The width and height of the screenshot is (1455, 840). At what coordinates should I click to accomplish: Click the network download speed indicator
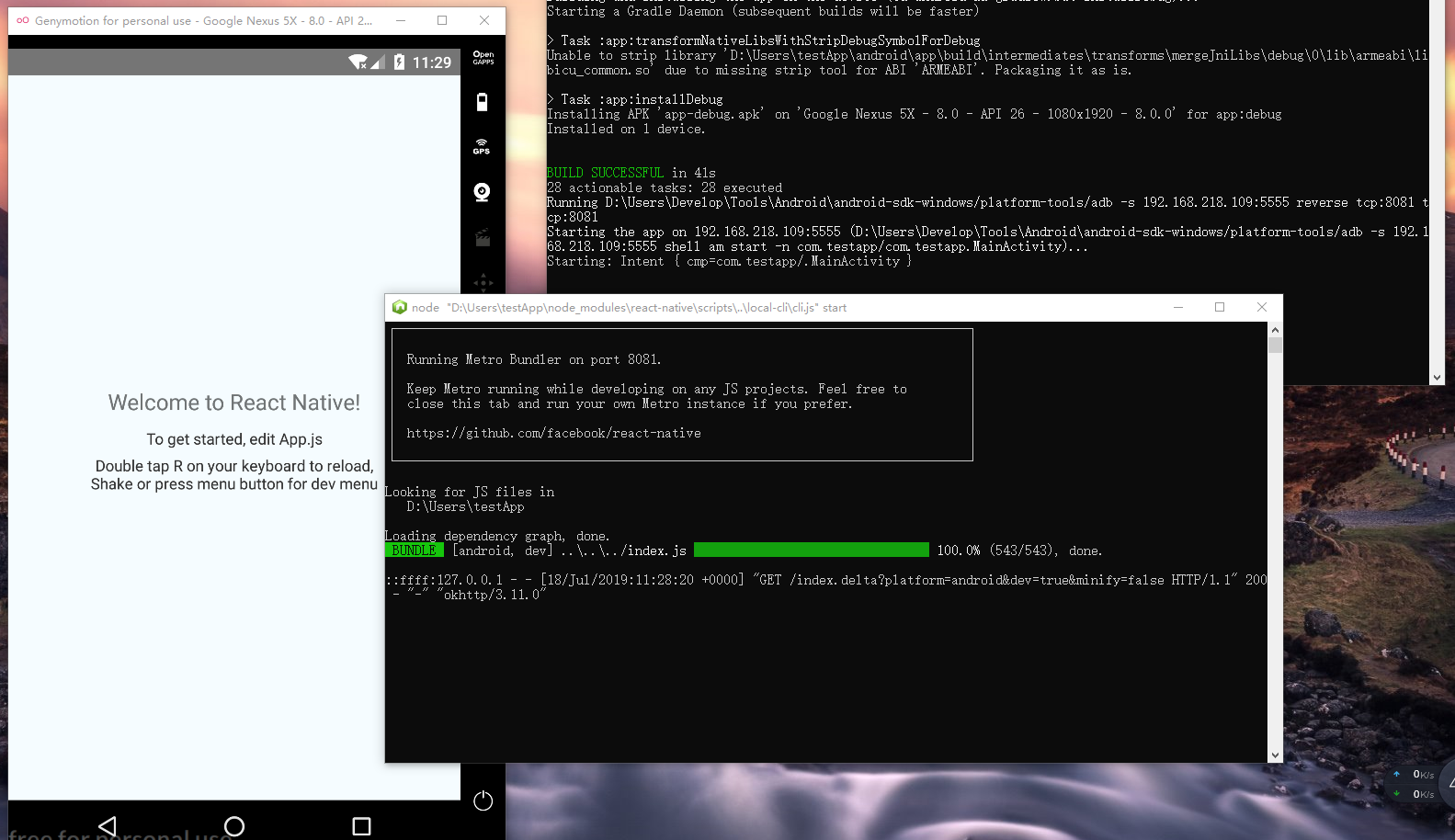click(1414, 794)
